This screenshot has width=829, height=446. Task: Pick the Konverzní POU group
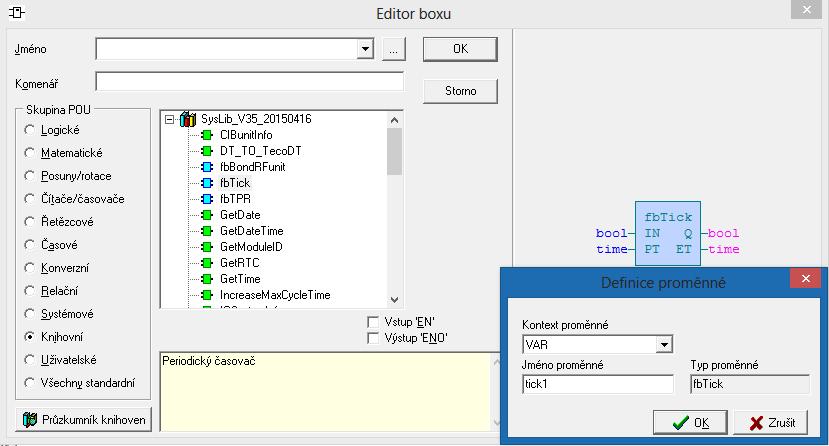point(30,268)
